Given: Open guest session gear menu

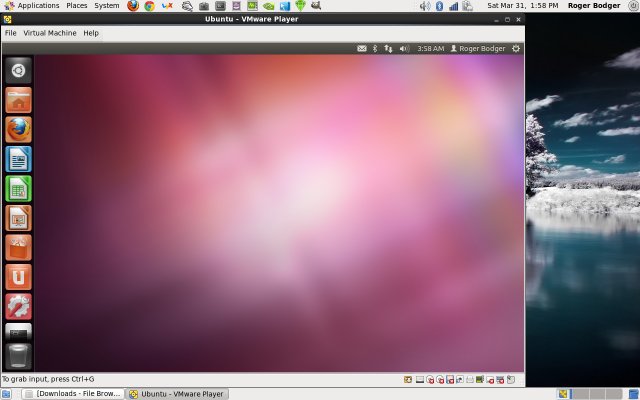Looking at the screenshot, I should 516,49.
